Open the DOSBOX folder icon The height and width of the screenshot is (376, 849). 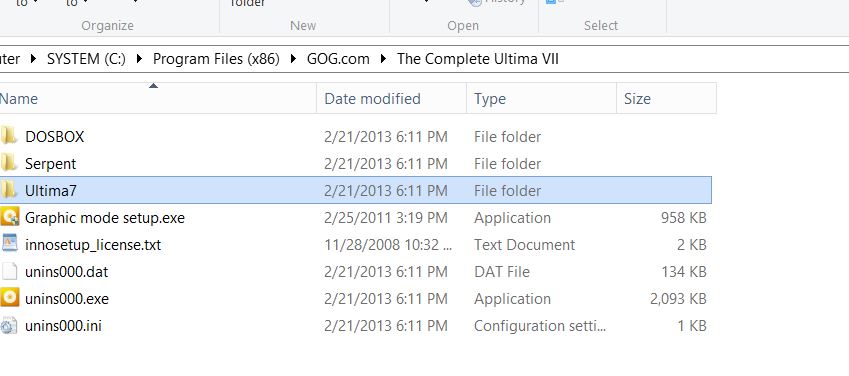point(9,136)
